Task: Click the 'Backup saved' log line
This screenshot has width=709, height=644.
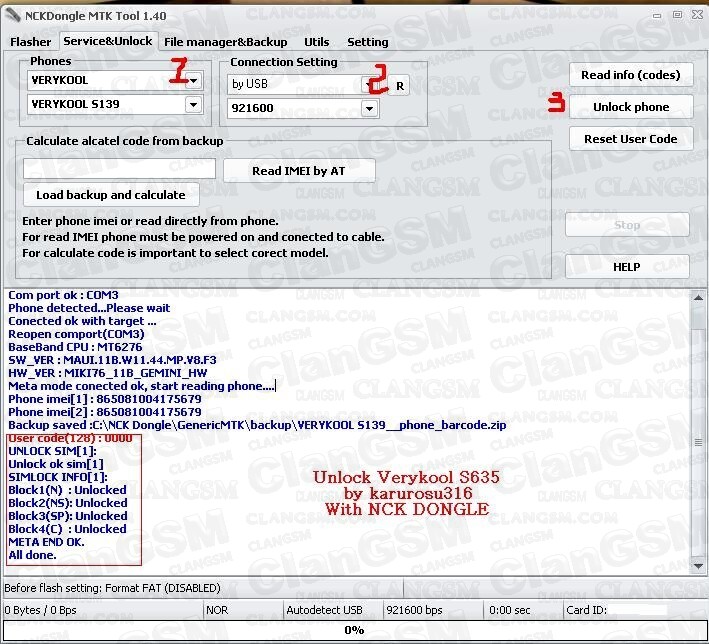Action: click(257, 426)
